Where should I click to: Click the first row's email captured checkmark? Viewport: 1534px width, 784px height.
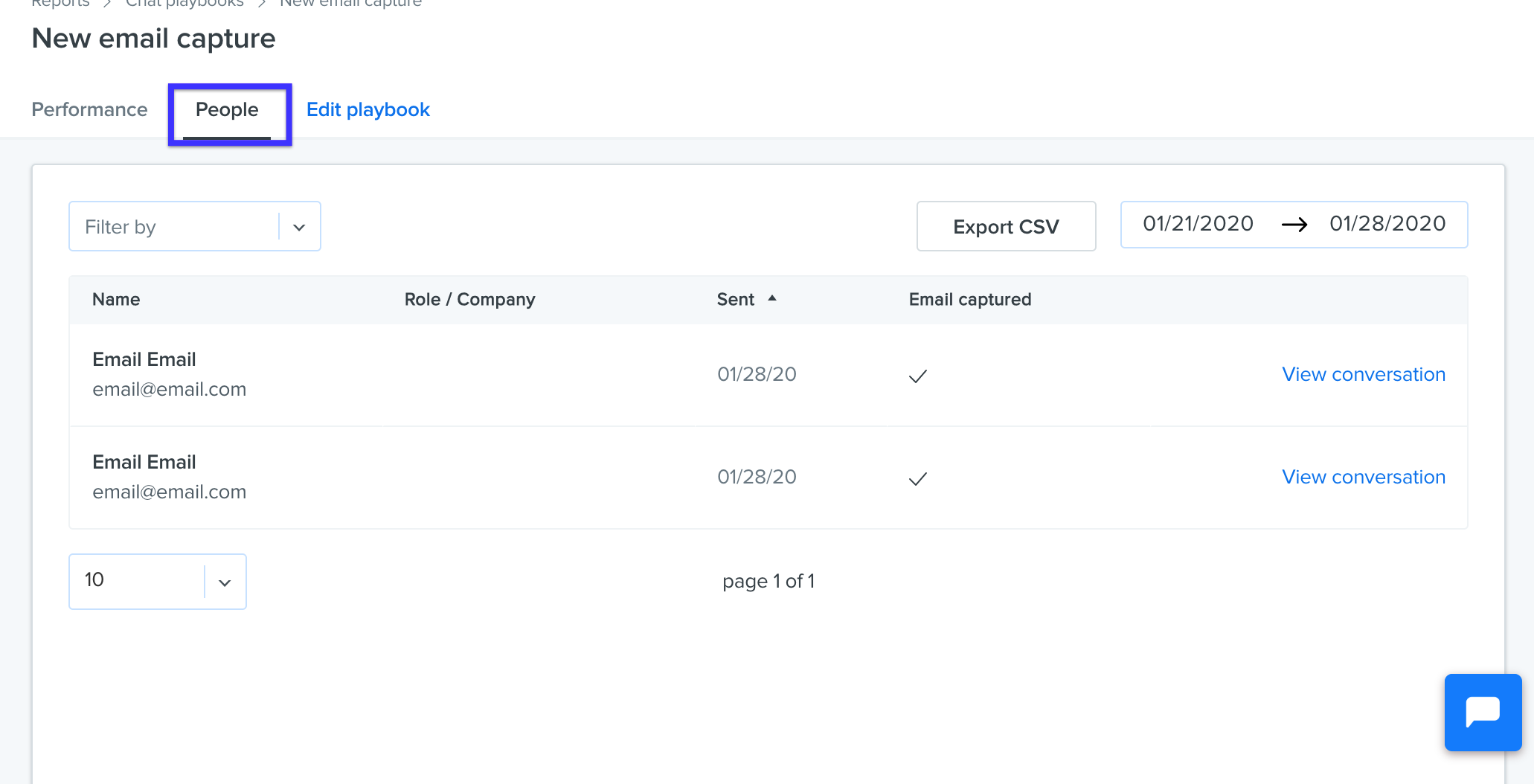(x=918, y=376)
